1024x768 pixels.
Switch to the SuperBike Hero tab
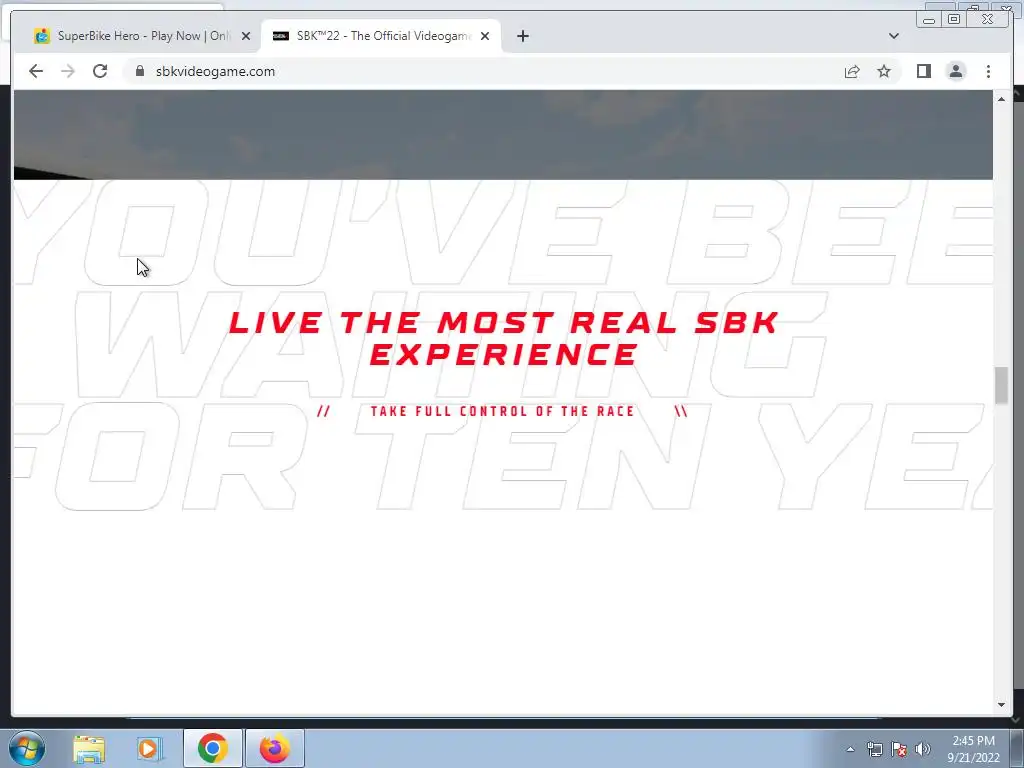coord(135,36)
